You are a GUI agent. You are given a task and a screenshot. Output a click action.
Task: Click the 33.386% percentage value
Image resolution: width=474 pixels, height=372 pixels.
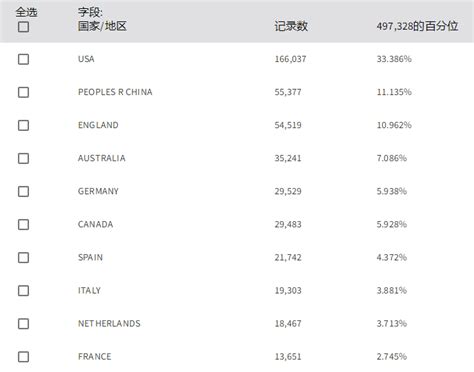394,59
